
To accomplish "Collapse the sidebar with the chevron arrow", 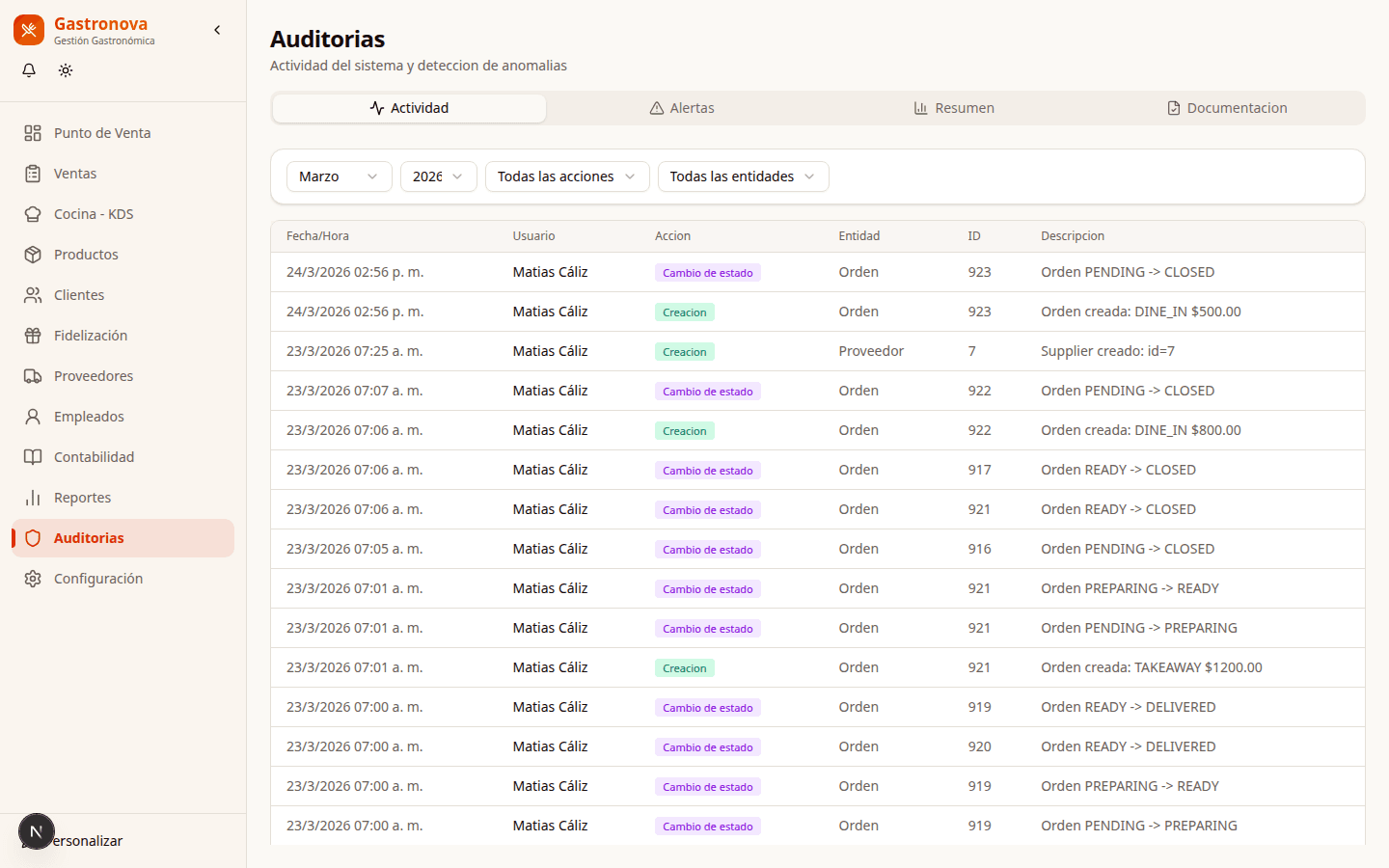I will click(x=217, y=30).
